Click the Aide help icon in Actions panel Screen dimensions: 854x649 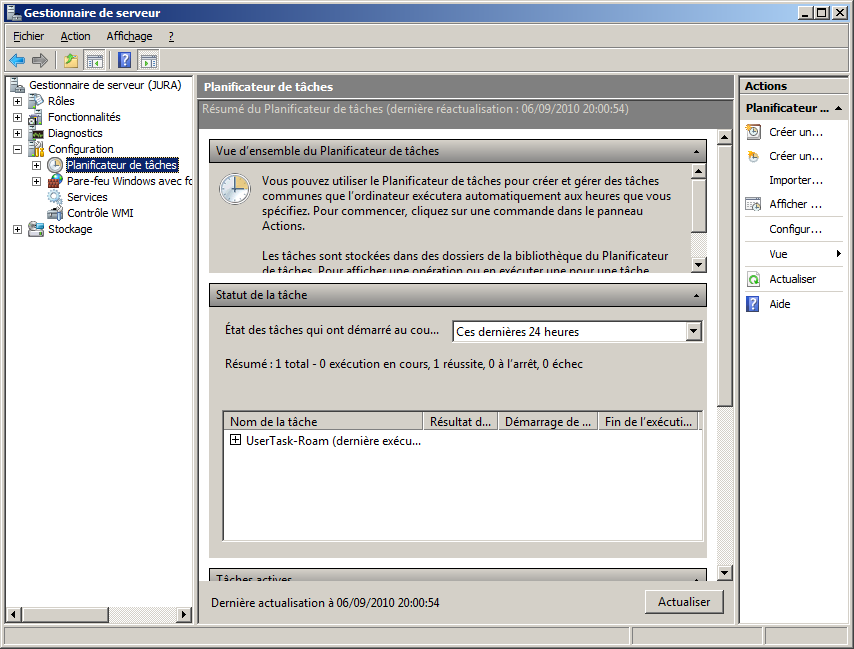click(753, 304)
